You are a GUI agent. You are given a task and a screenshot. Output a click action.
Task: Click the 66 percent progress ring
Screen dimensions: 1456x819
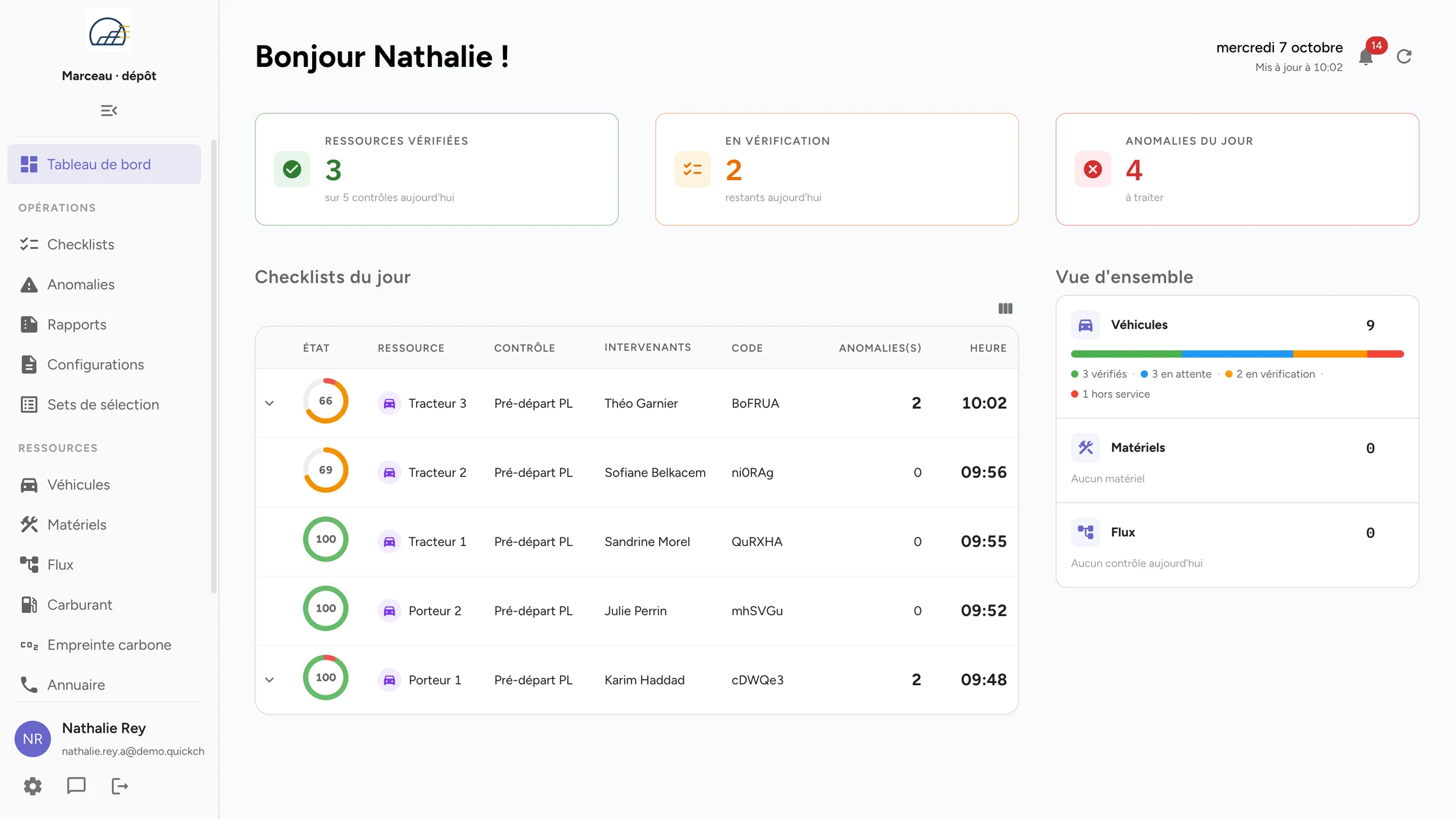click(326, 401)
